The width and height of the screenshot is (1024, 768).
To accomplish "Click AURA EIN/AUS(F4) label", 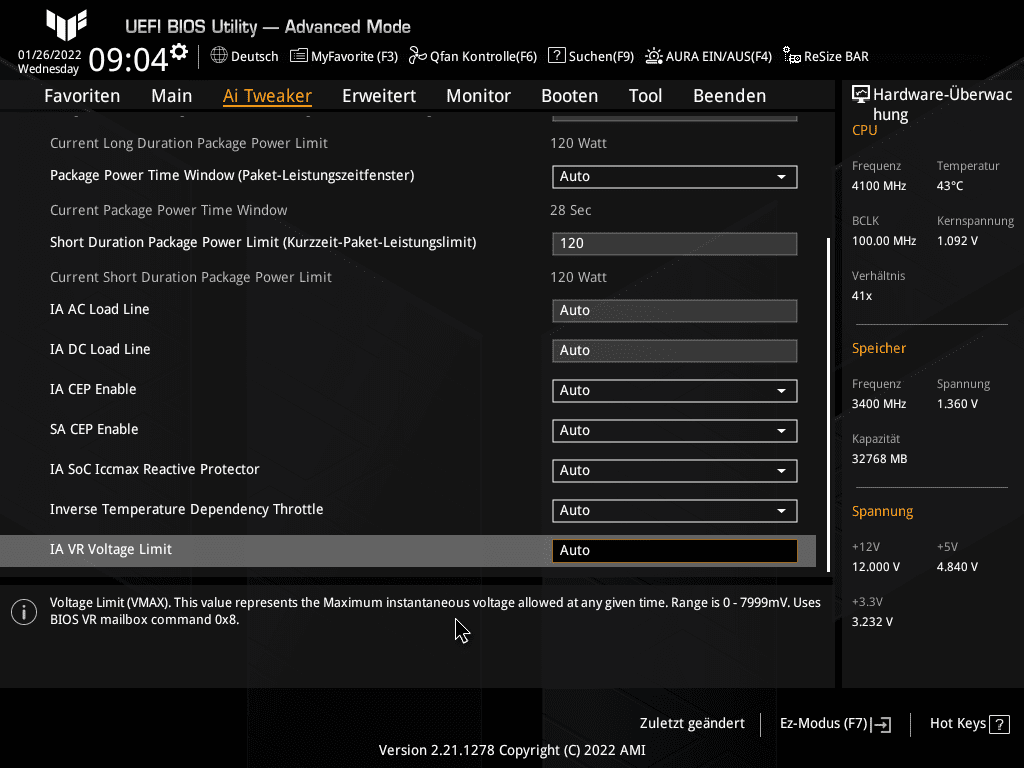I will point(719,56).
